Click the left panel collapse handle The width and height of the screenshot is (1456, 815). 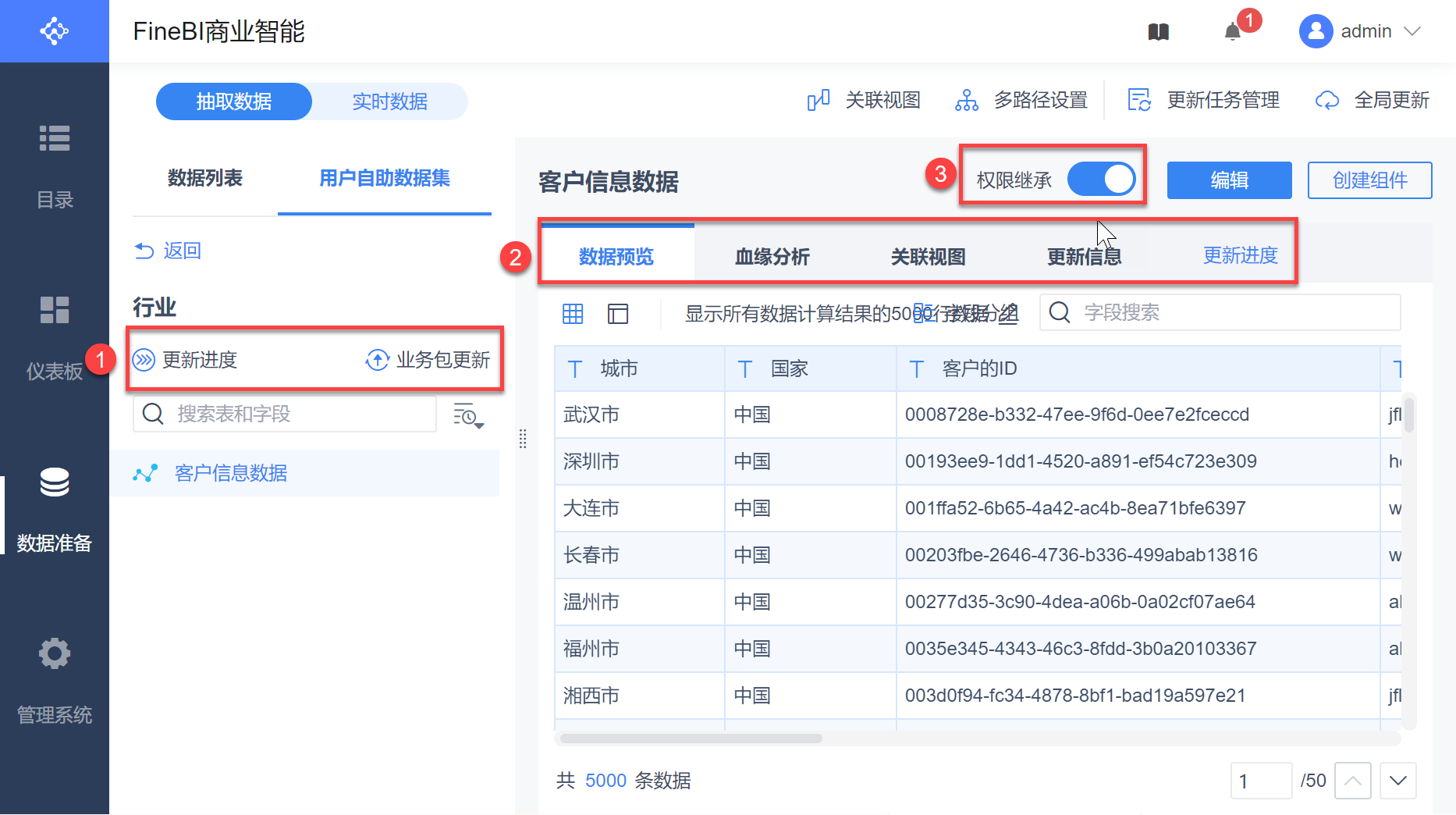pyautogui.click(x=523, y=439)
